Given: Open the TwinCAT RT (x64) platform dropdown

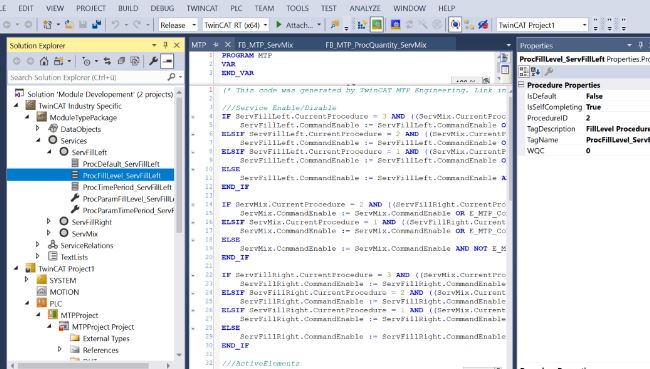Looking at the screenshot, I should coord(265,25).
